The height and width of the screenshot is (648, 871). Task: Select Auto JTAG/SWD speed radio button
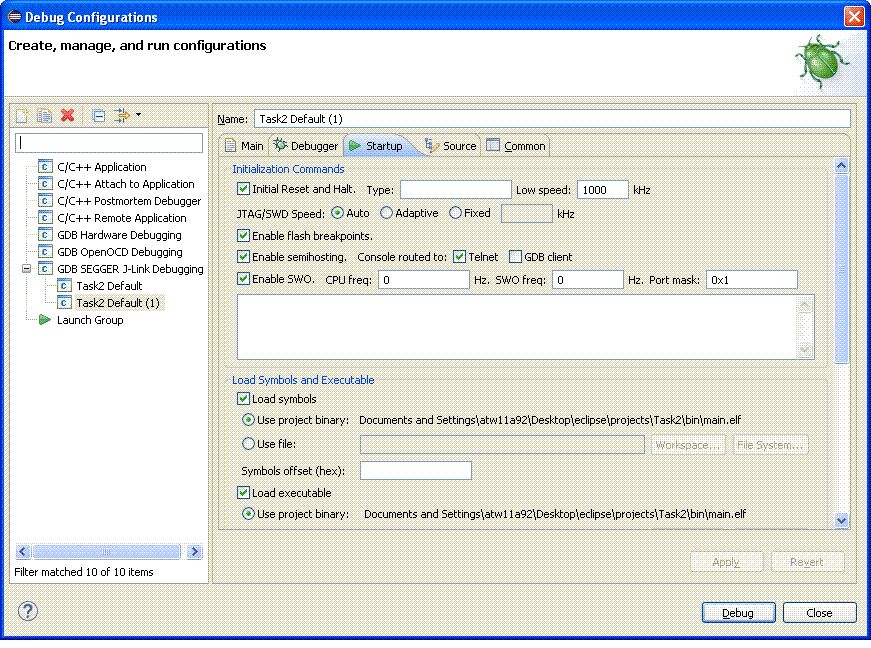(337, 213)
